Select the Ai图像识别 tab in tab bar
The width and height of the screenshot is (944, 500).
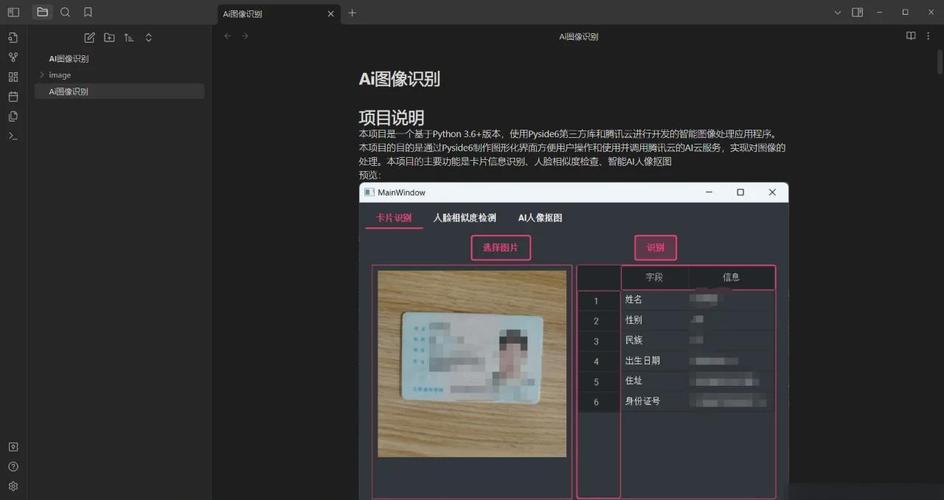click(x=279, y=14)
